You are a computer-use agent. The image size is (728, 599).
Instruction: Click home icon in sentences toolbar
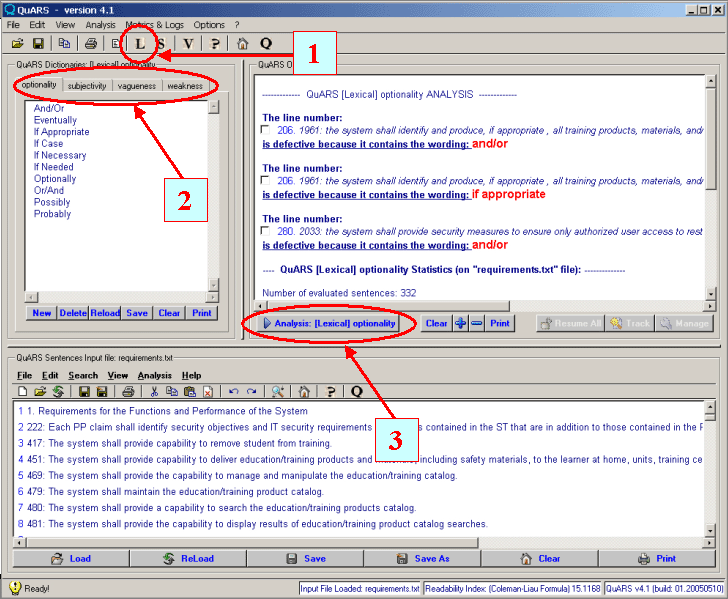[304, 391]
